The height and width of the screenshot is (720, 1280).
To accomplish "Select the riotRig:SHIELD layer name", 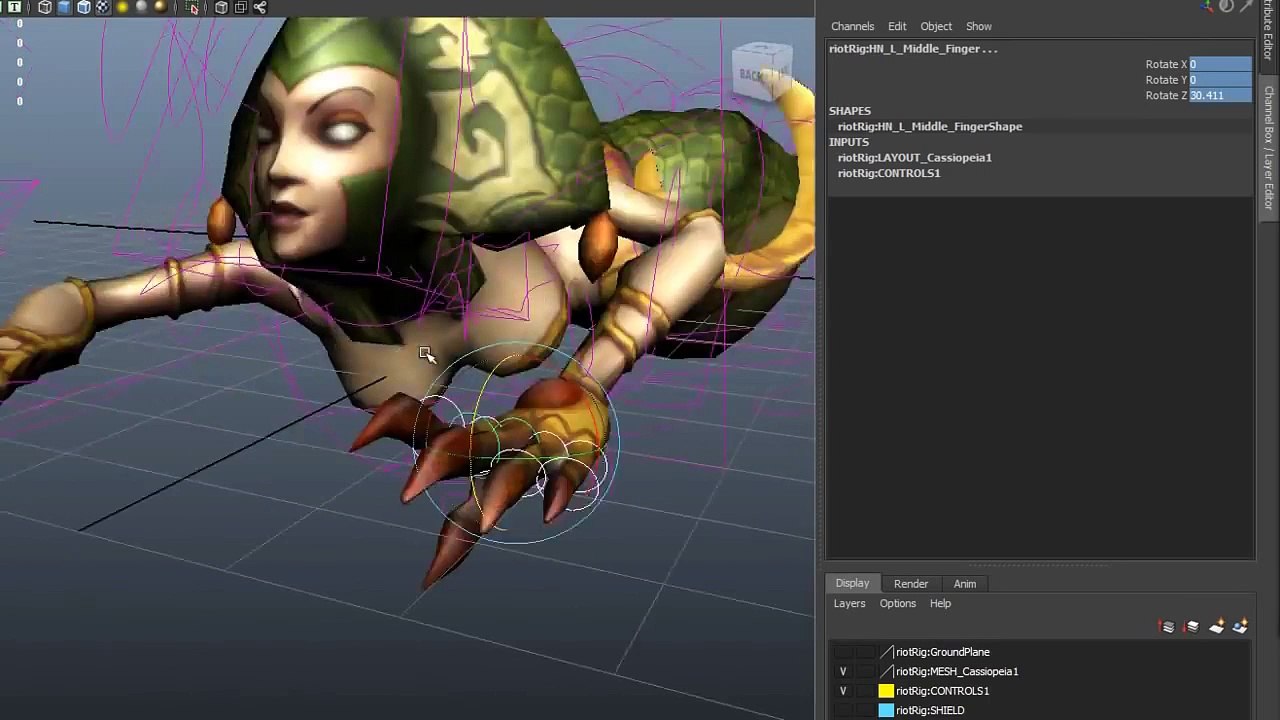I will click(930, 710).
